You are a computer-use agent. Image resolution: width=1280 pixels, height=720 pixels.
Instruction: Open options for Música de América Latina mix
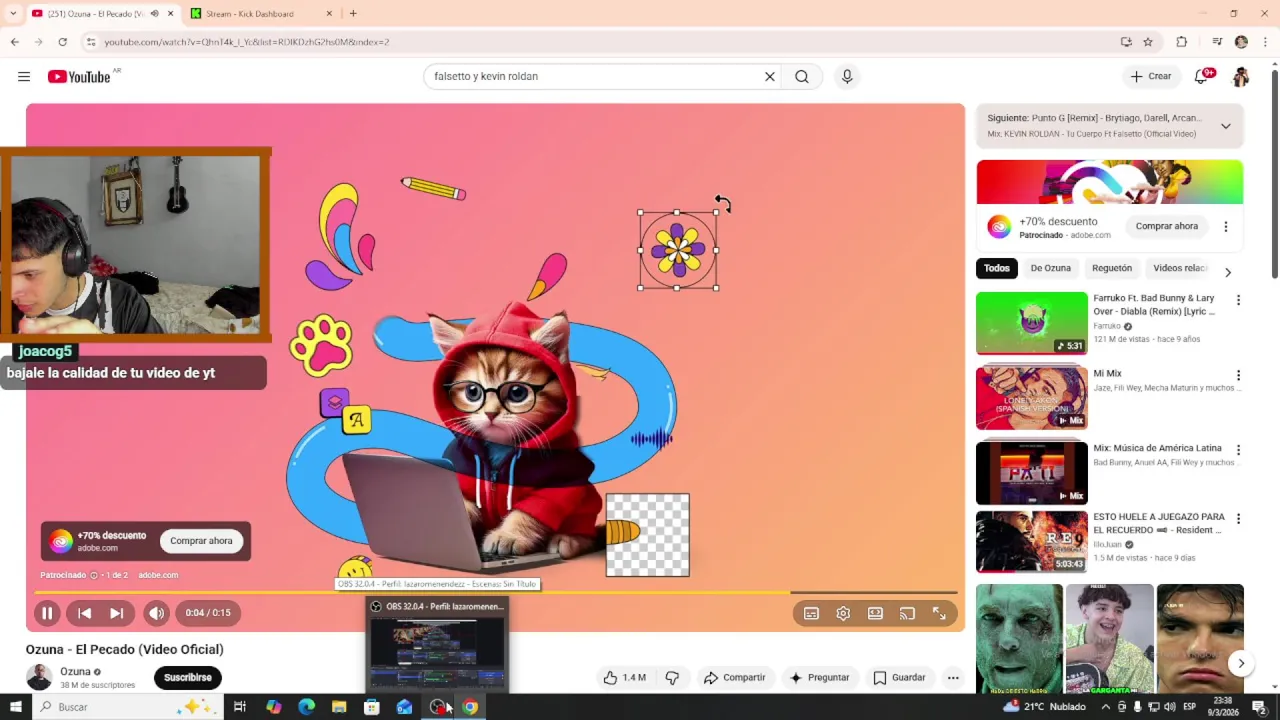tap(1238, 450)
